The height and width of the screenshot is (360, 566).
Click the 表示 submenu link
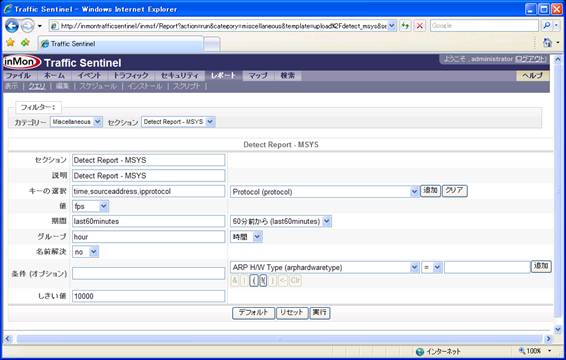12,86
